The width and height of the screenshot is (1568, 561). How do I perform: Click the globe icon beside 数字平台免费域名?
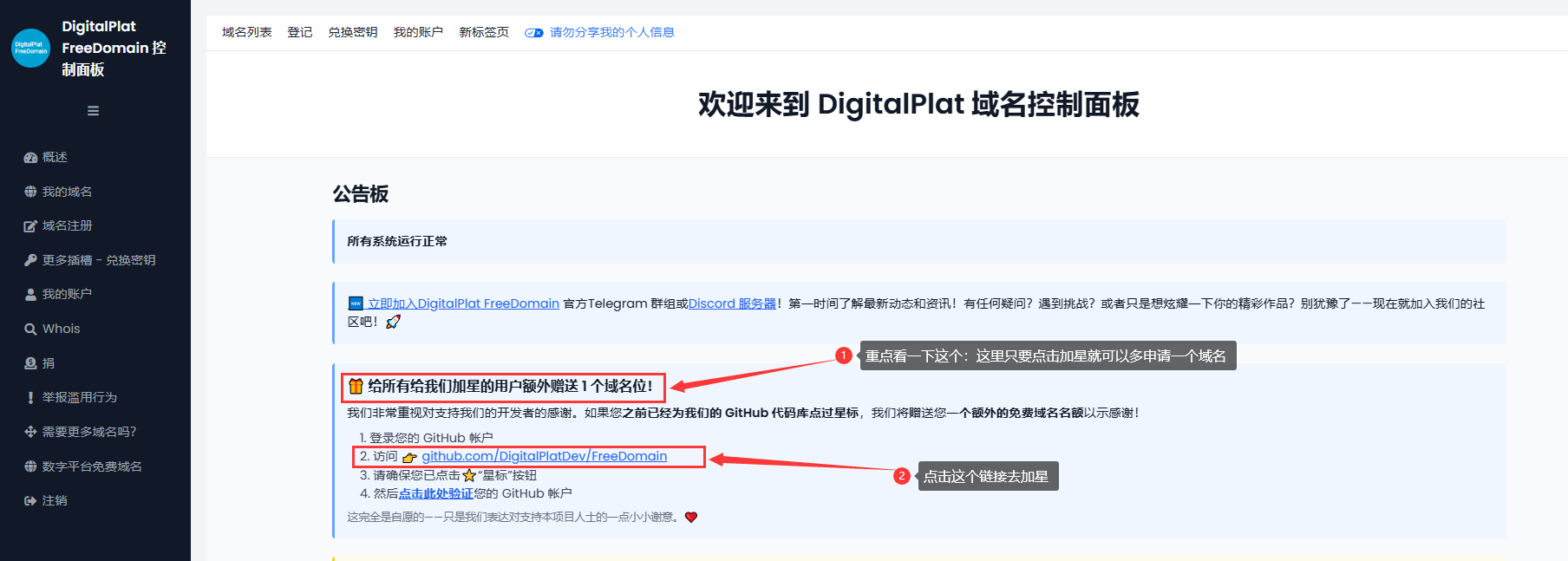(x=30, y=466)
